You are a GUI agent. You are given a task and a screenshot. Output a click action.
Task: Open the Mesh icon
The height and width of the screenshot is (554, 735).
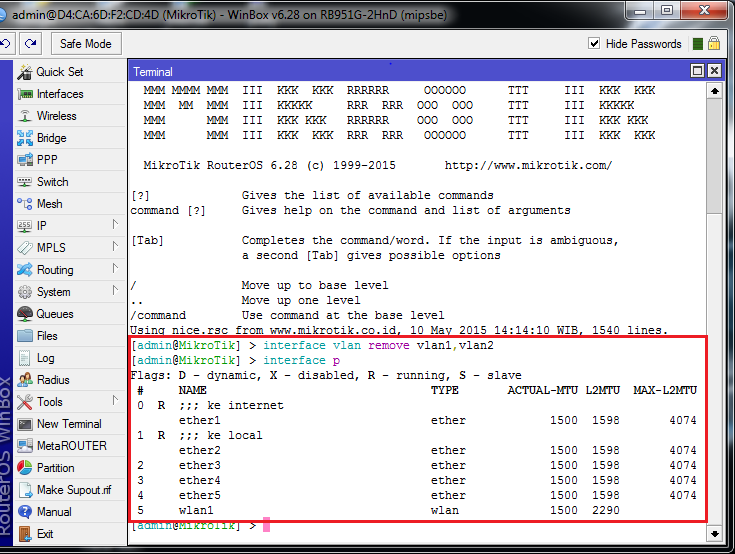pos(24,204)
